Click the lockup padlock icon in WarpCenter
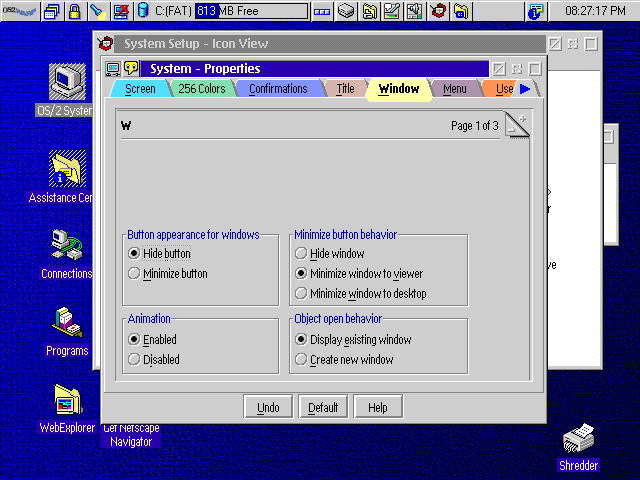 (74, 11)
